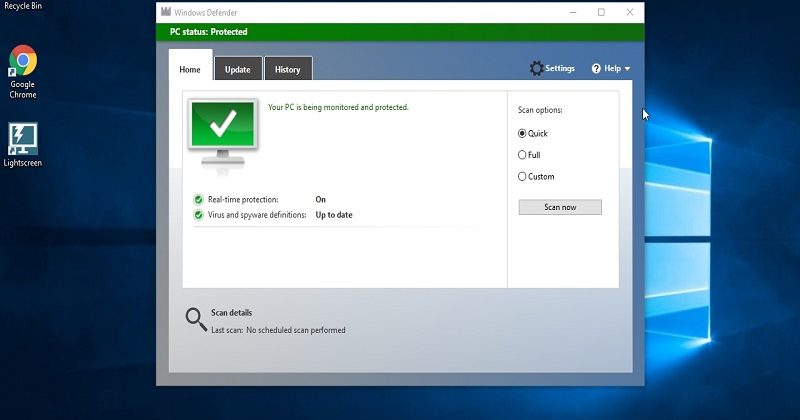The image size is (800, 420).
Task: Click the Virus and spyware definitions check icon
Action: (198, 215)
